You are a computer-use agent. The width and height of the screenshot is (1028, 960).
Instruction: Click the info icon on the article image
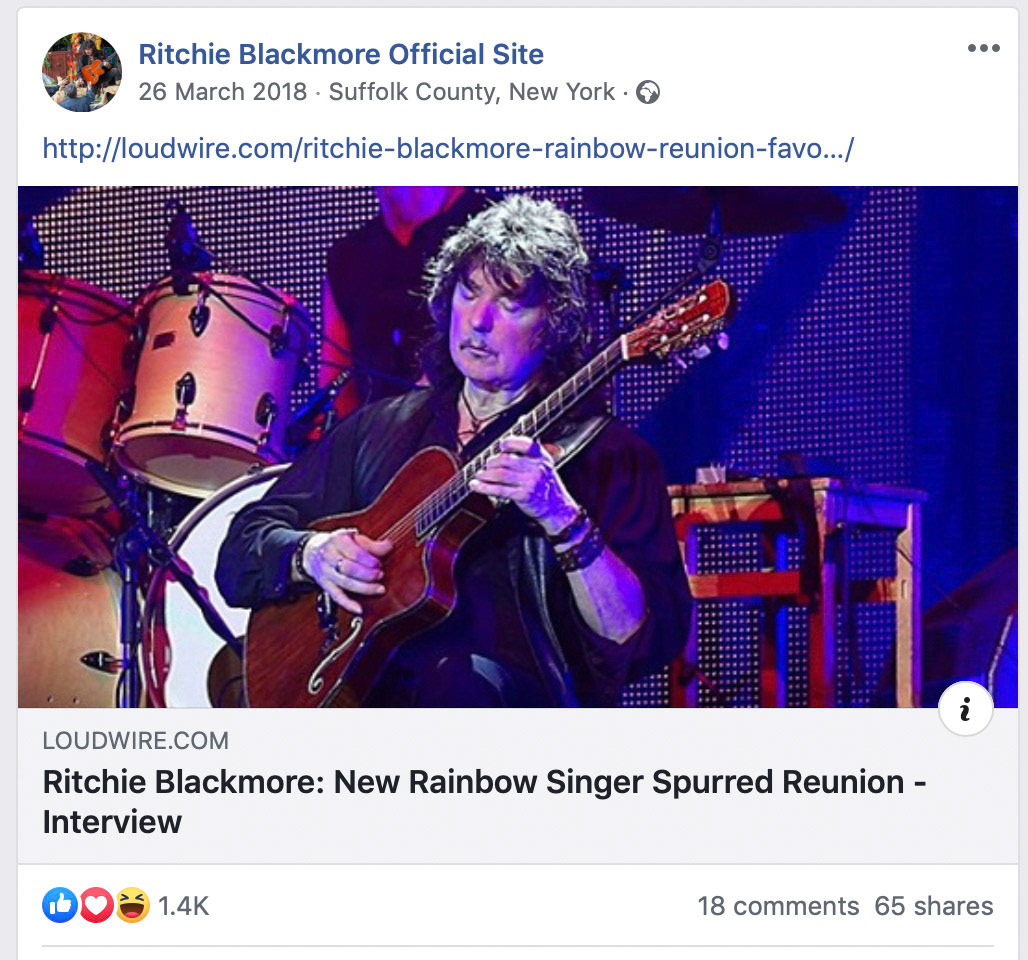pyautogui.click(x=965, y=710)
